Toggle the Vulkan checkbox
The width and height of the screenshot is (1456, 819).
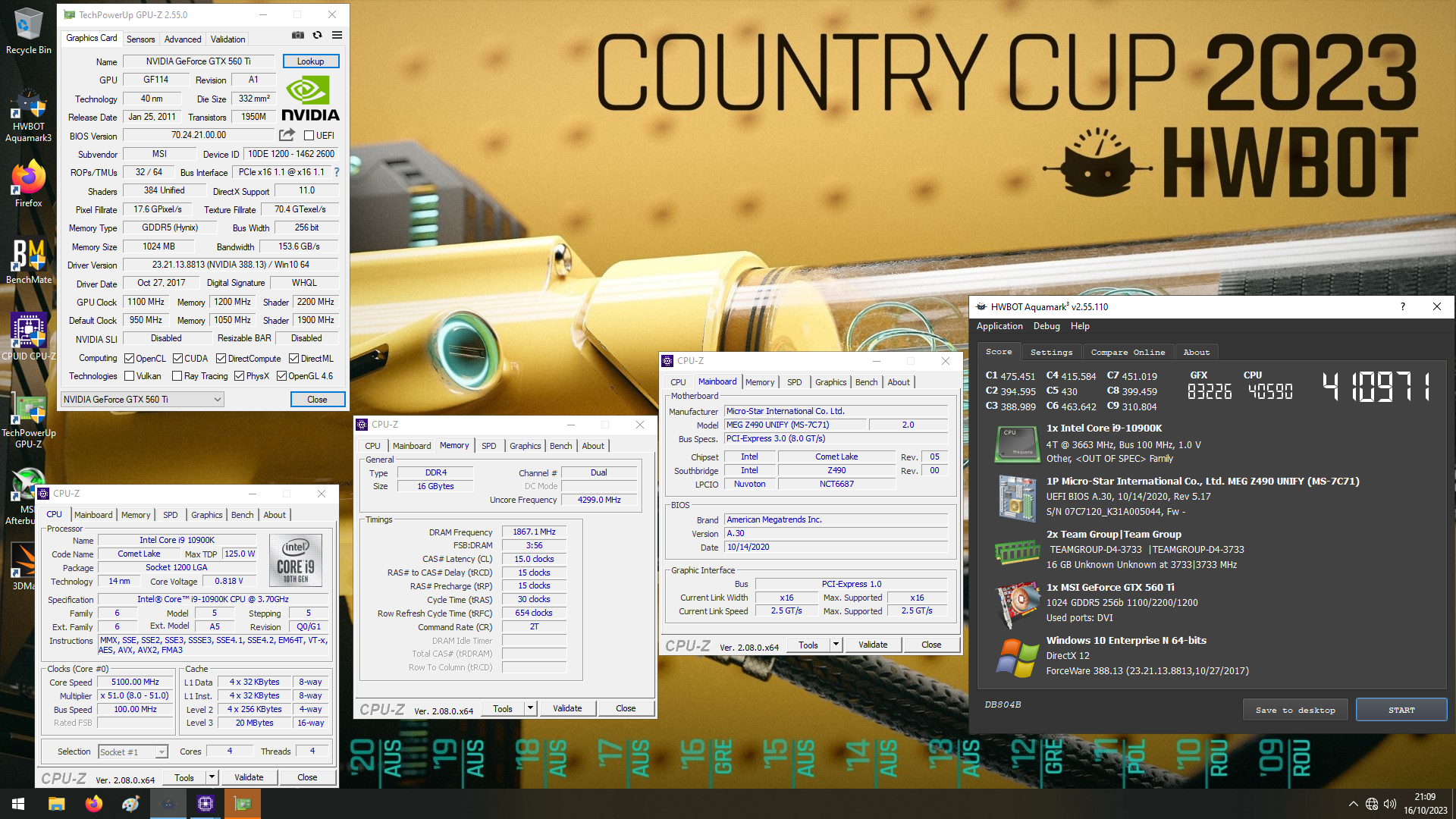point(129,376)
